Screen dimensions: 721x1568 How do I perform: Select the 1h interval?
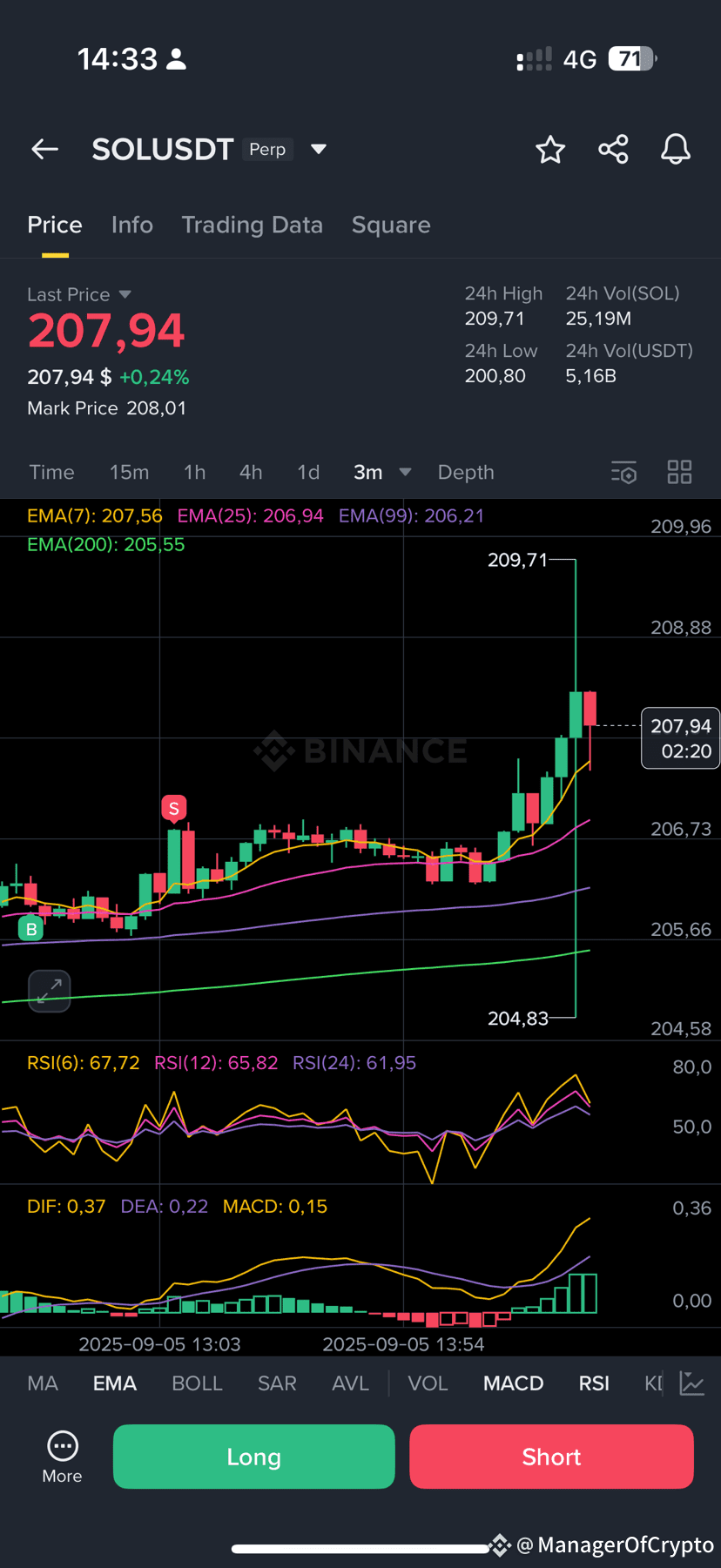(195, 472)
